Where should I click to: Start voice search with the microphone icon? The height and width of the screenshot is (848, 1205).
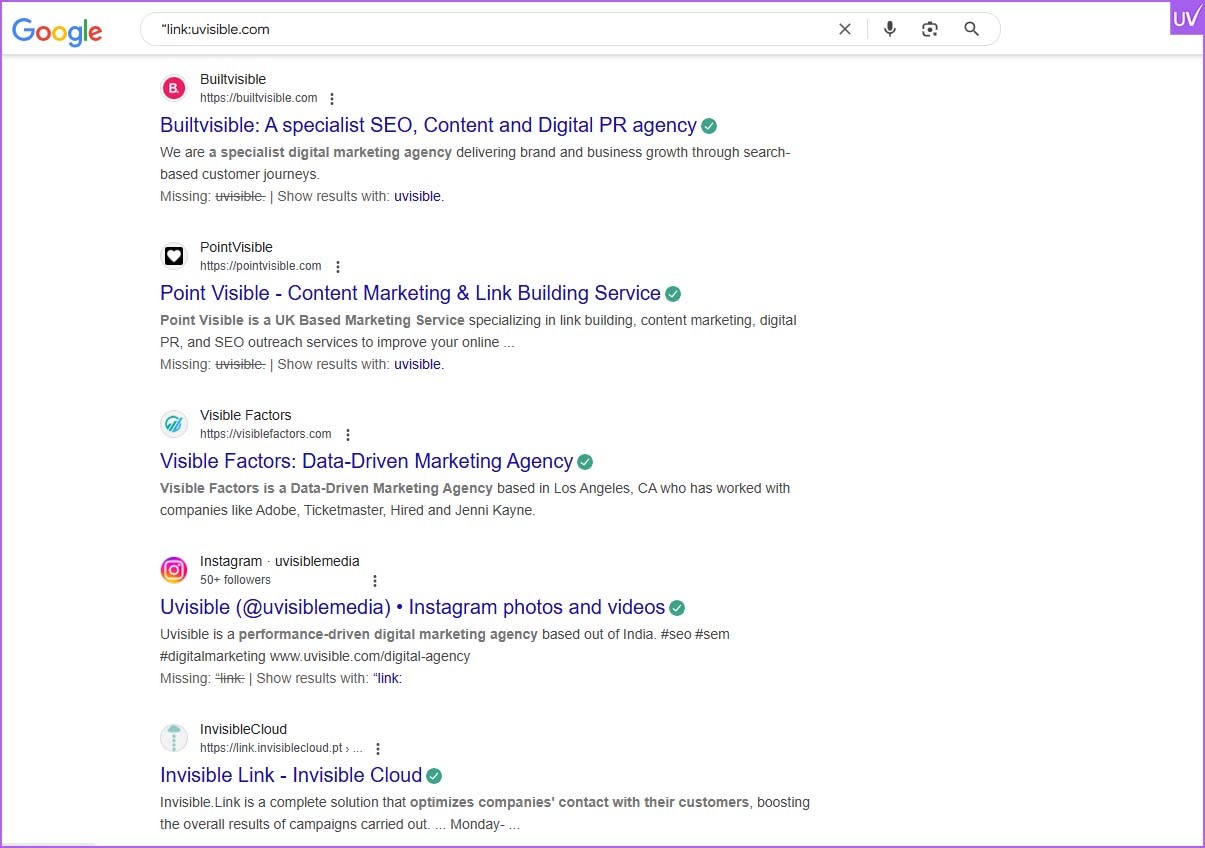click(890, 29)
